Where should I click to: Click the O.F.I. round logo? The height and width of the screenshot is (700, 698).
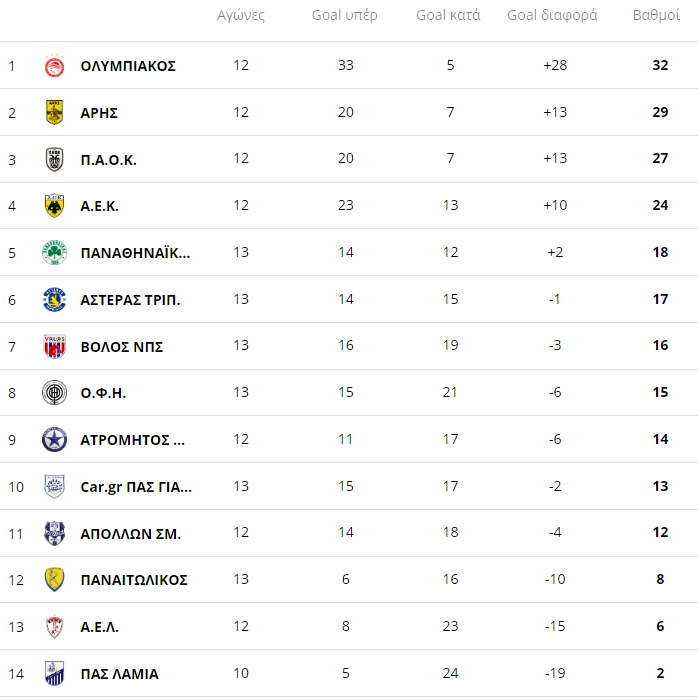coord(54,393)
